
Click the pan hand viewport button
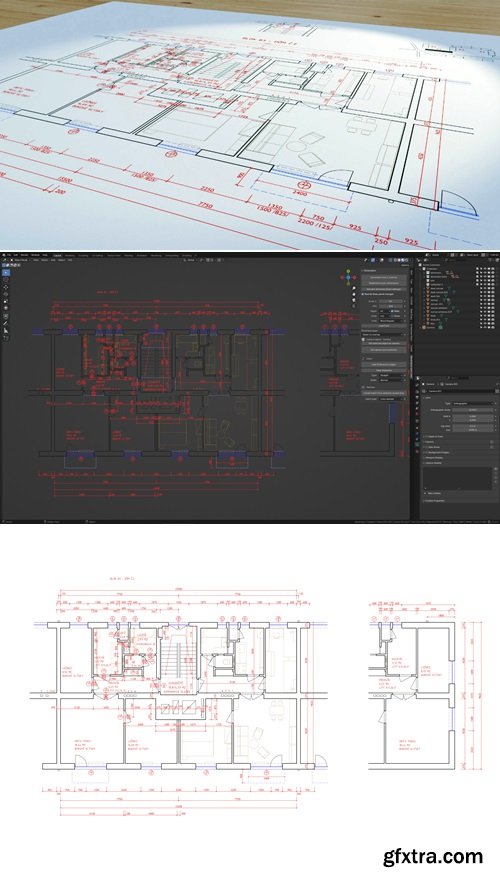[x=354, y=294]
